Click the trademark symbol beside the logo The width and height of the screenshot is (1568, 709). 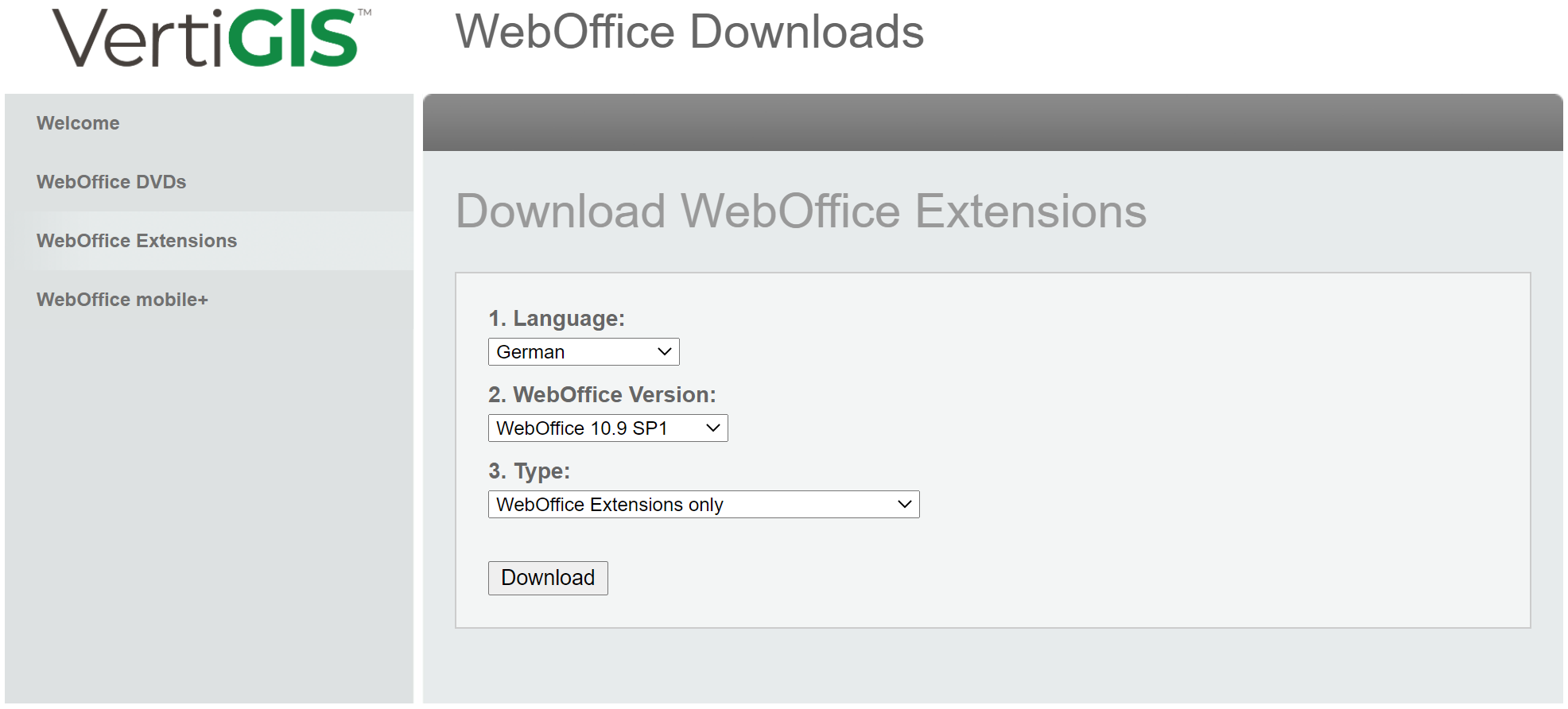366,13
